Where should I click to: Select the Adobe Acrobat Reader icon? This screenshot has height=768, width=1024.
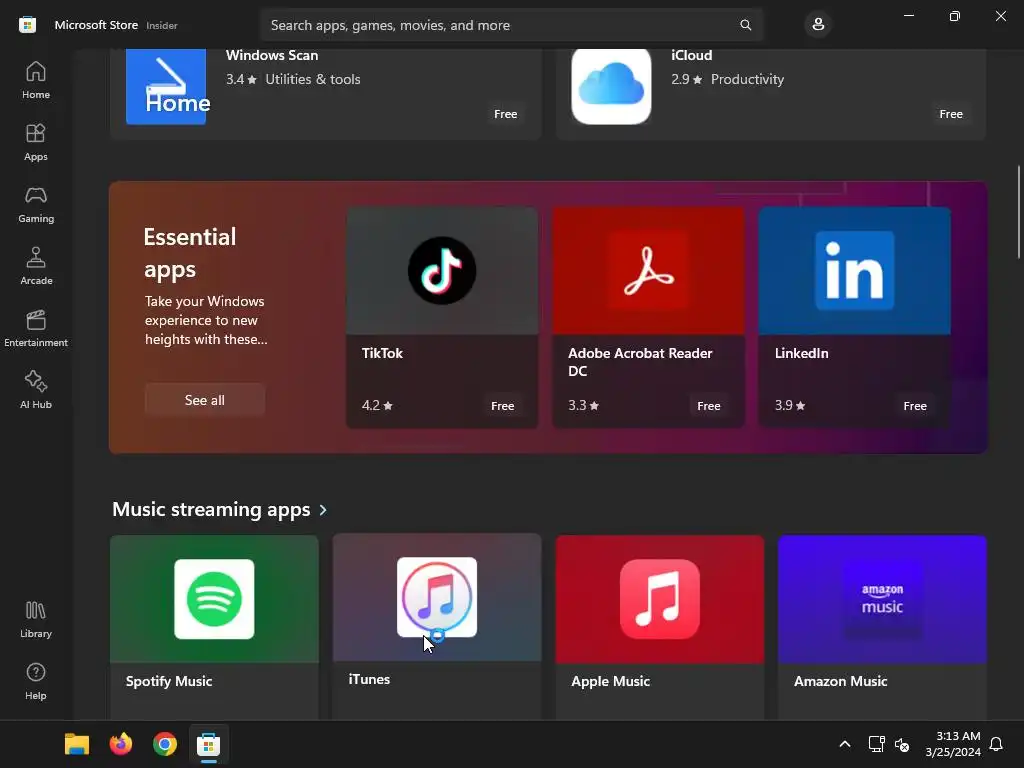coord(648,270)
